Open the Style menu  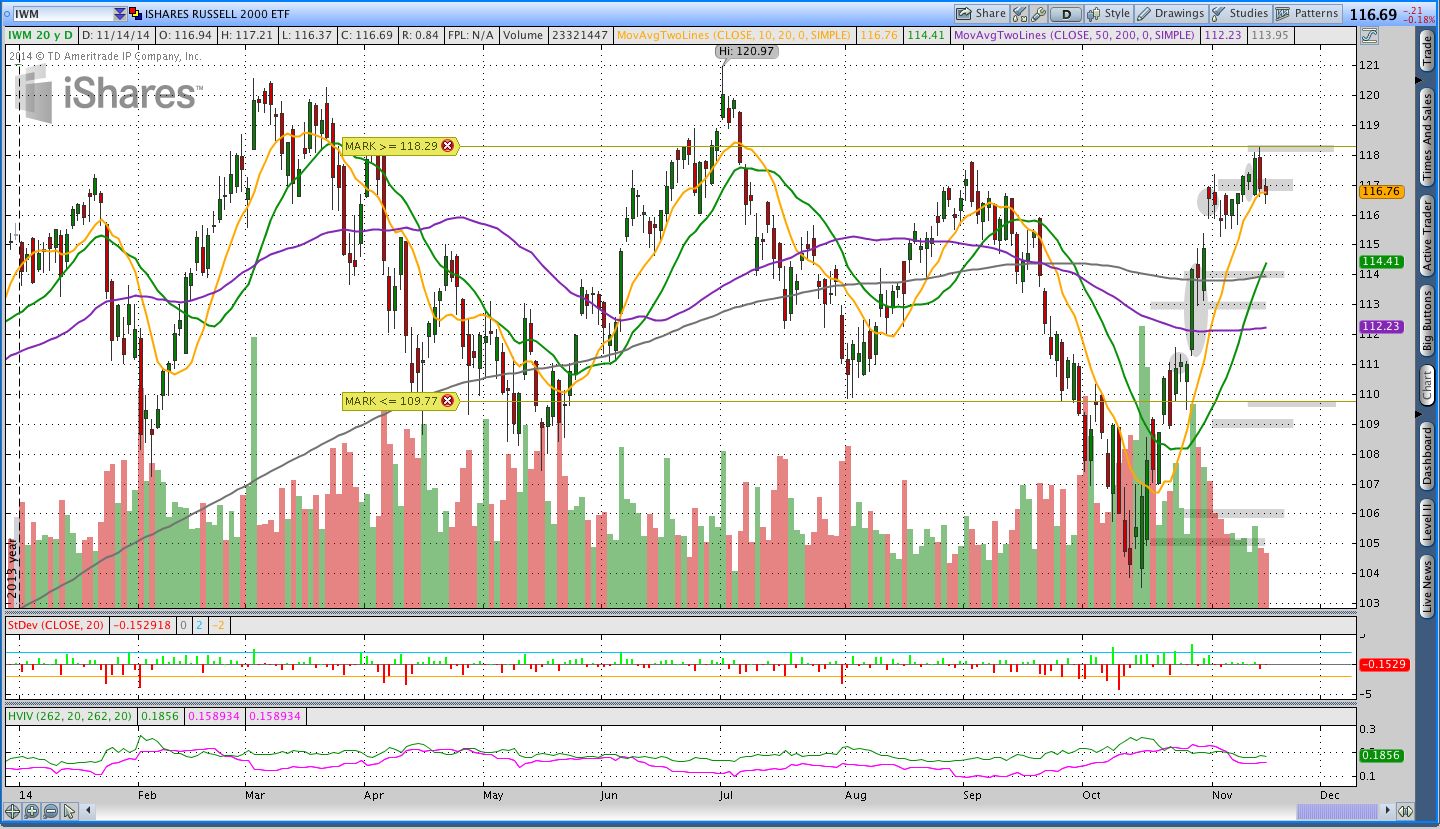[x=1109, y=14]
